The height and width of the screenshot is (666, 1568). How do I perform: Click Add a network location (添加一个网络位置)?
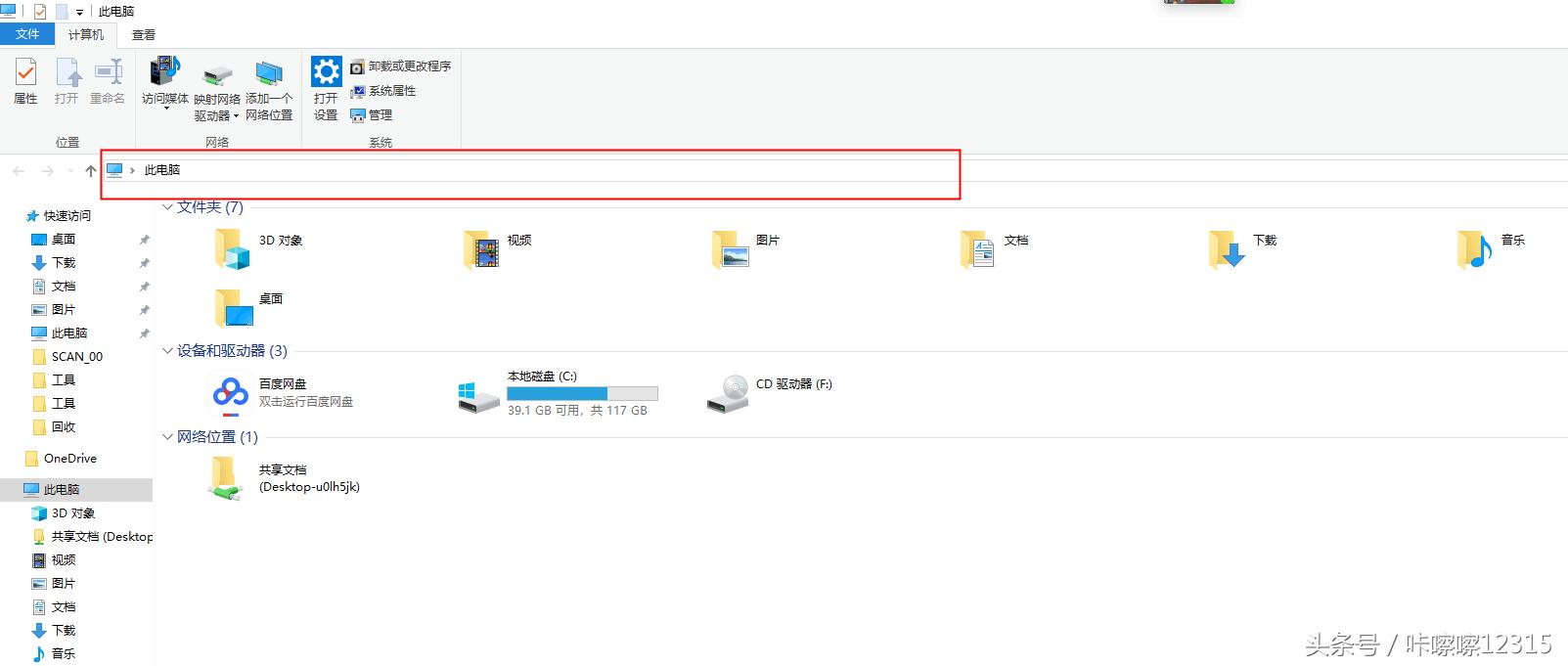[269, 92]
